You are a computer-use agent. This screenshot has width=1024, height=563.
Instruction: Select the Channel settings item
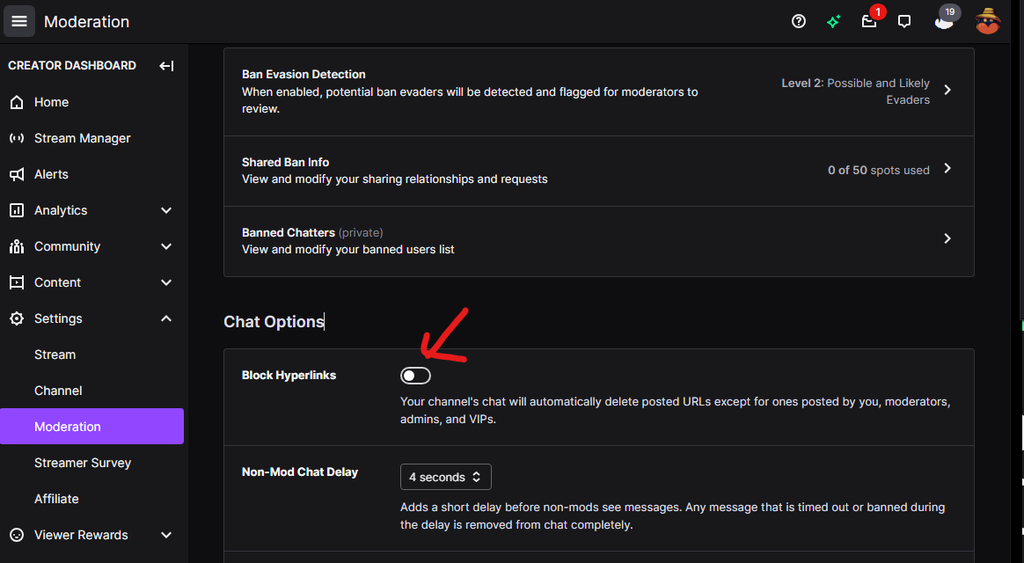[58, 390]
